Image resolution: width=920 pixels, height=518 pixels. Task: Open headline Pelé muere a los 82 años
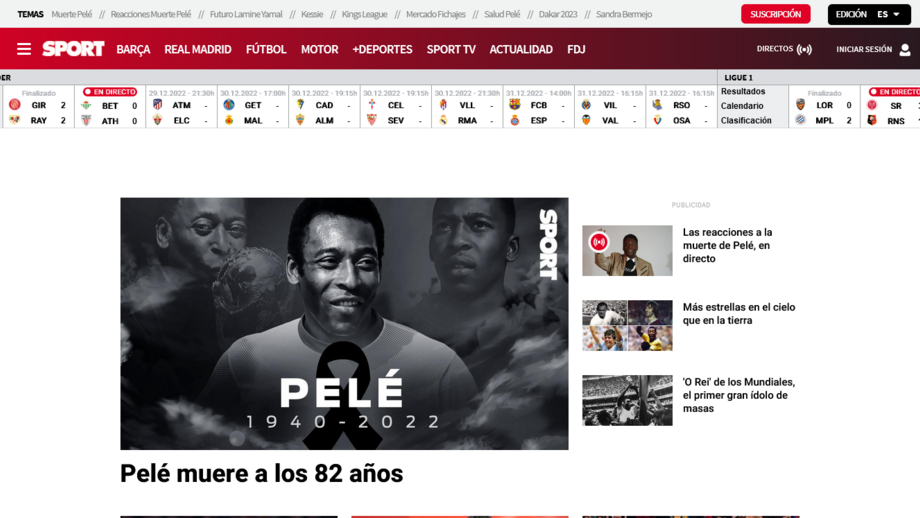click(262, 473)
